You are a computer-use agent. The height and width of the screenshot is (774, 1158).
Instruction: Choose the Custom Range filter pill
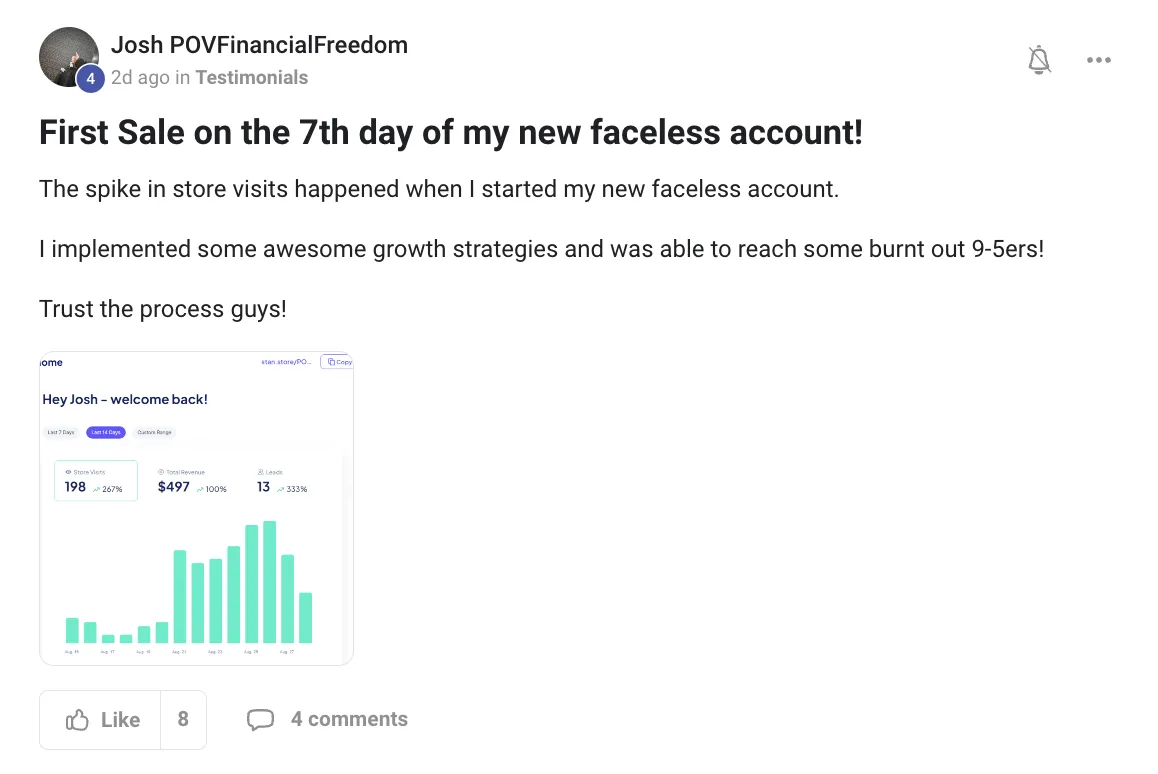154,433
